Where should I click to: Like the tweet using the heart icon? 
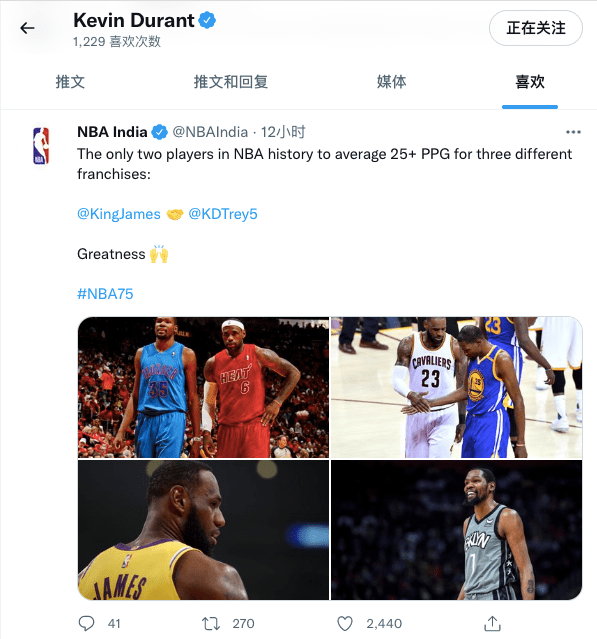click(345, 624)
